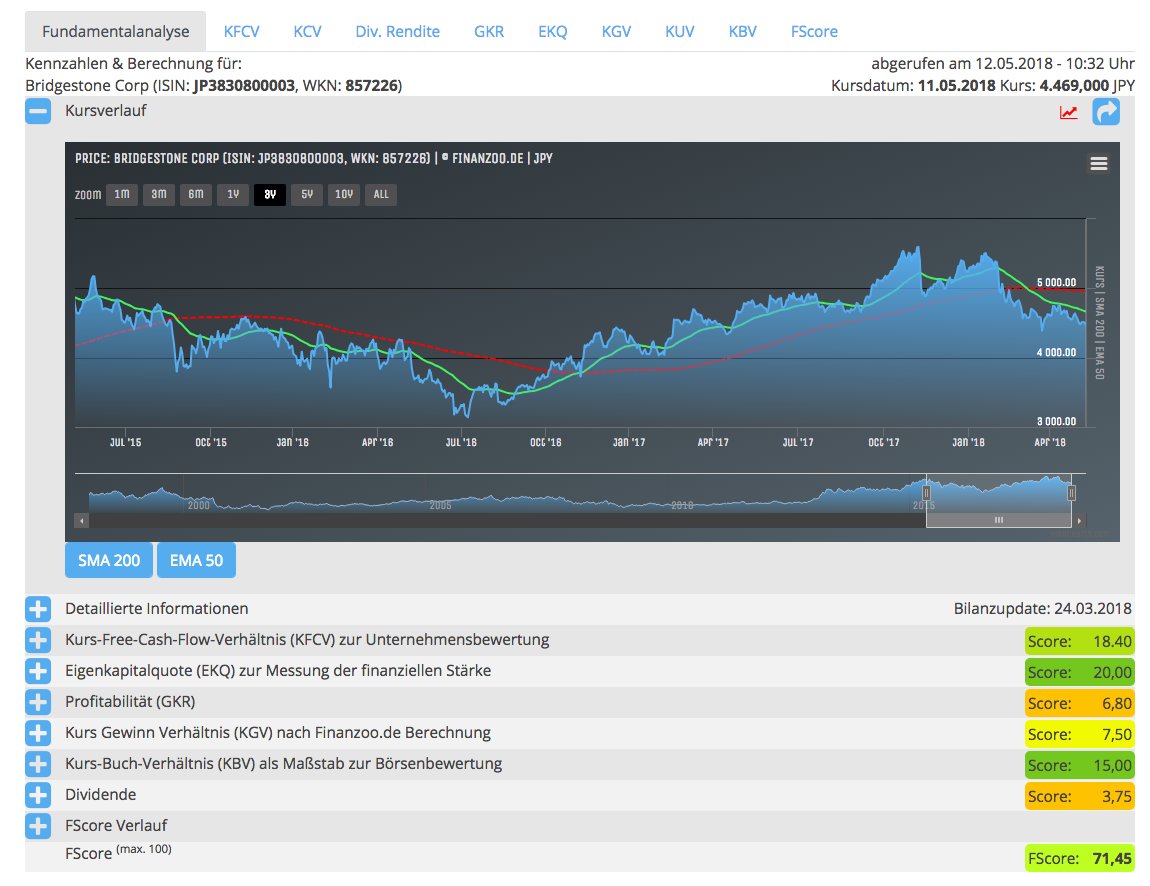1150x886 pixels.
Task: Set chart zoom to 1y
Action: (232, 194)
